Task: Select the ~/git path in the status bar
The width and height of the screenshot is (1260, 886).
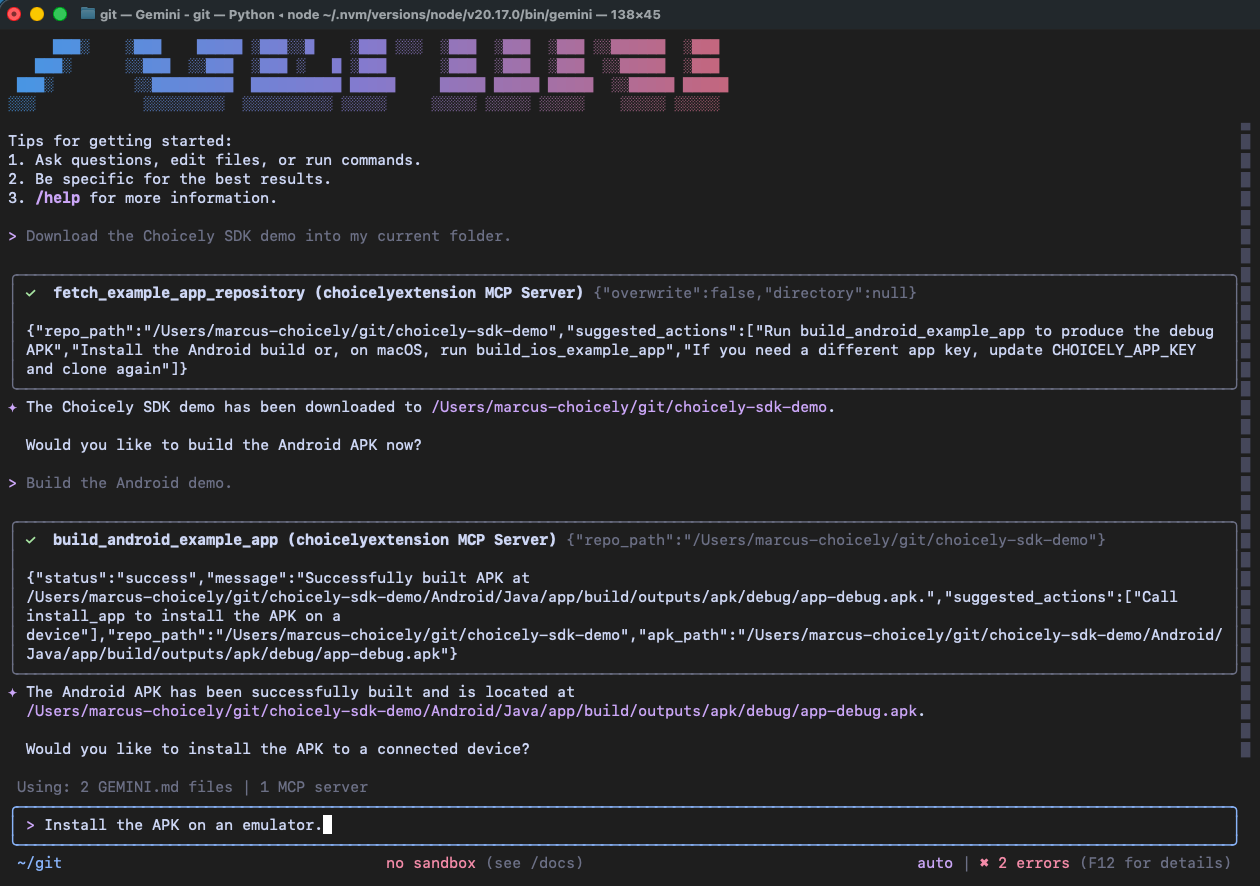Action: (38, 862)
